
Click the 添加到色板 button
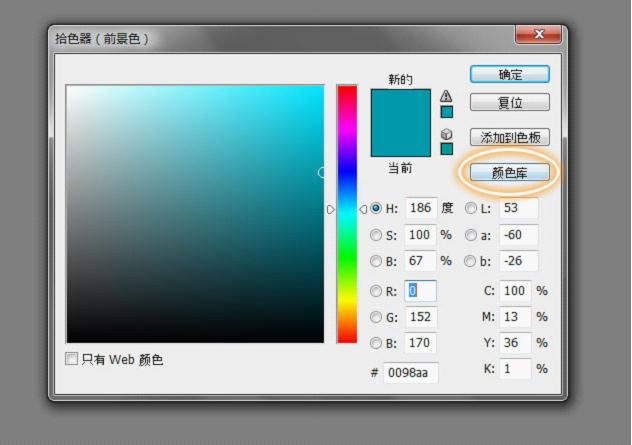coord(510,137)
